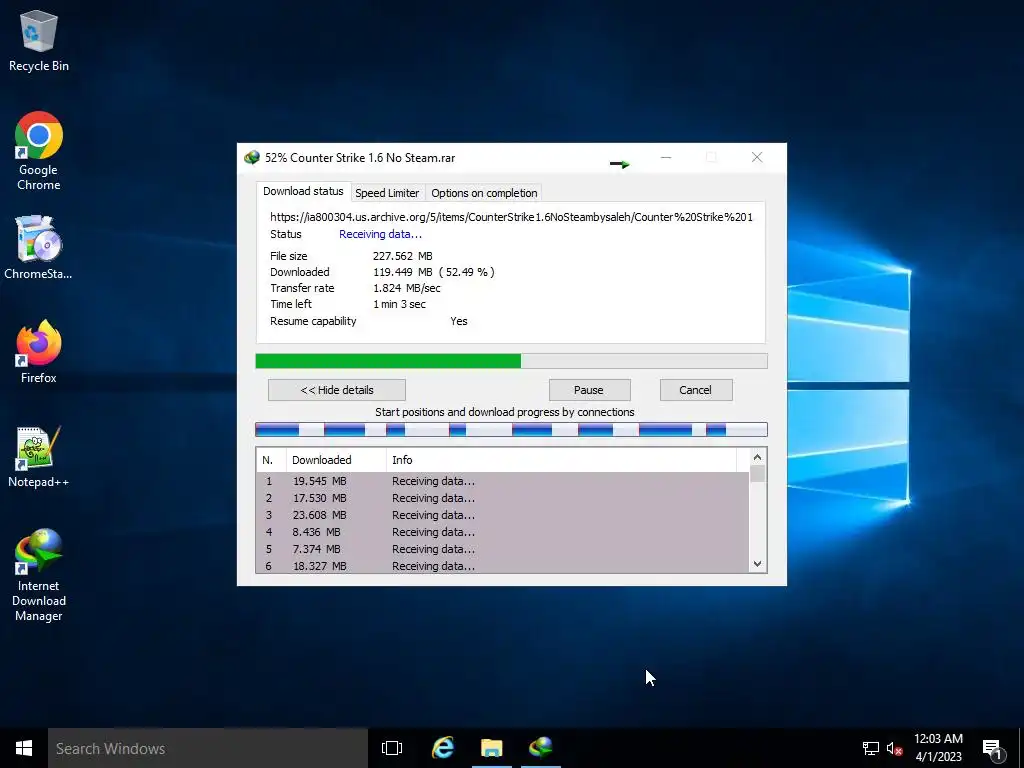Click the connections progress segment bar
This screenshot has width=1024, height=768.
coord(511,430)
